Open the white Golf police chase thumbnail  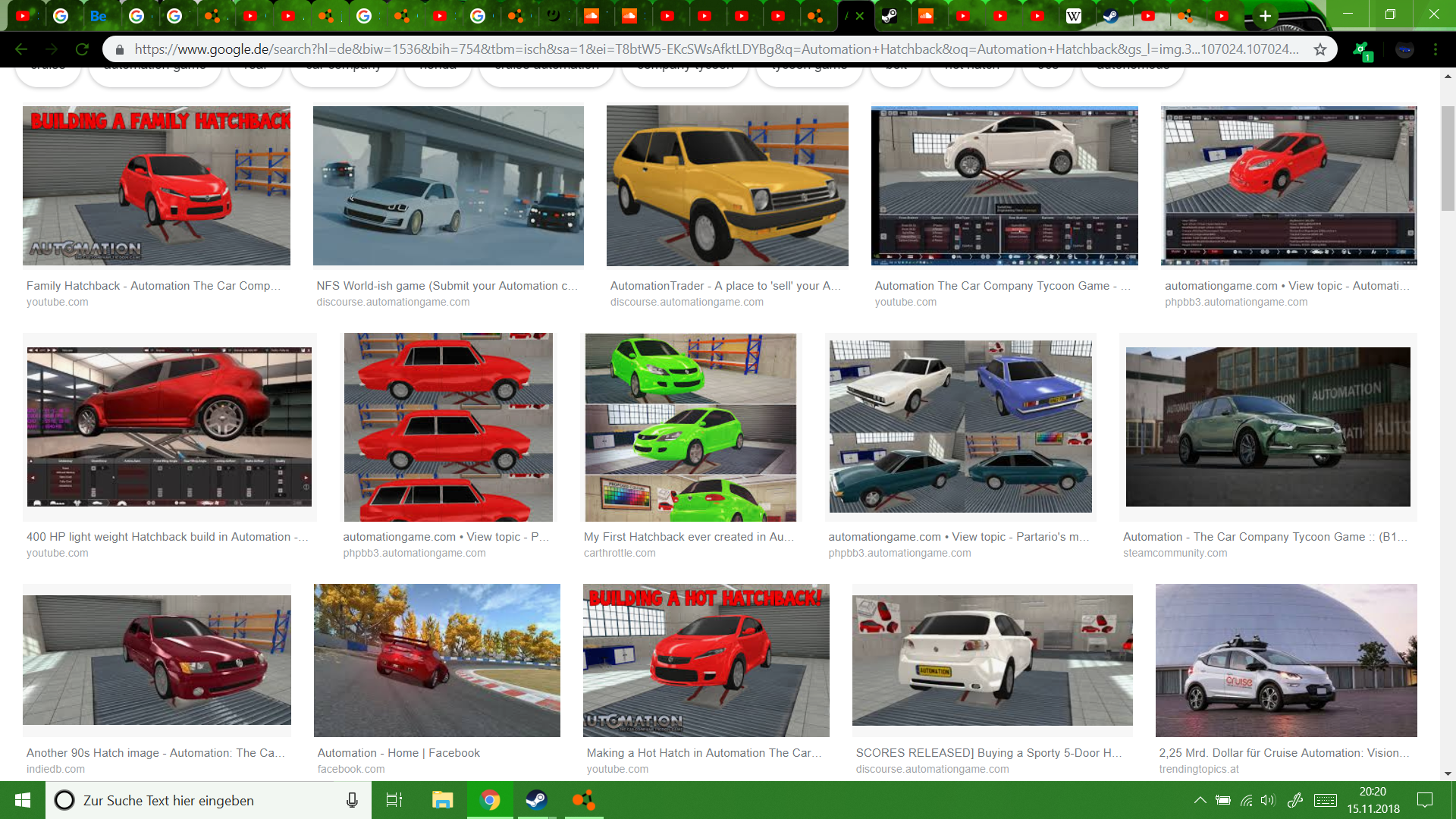point(448,186)
